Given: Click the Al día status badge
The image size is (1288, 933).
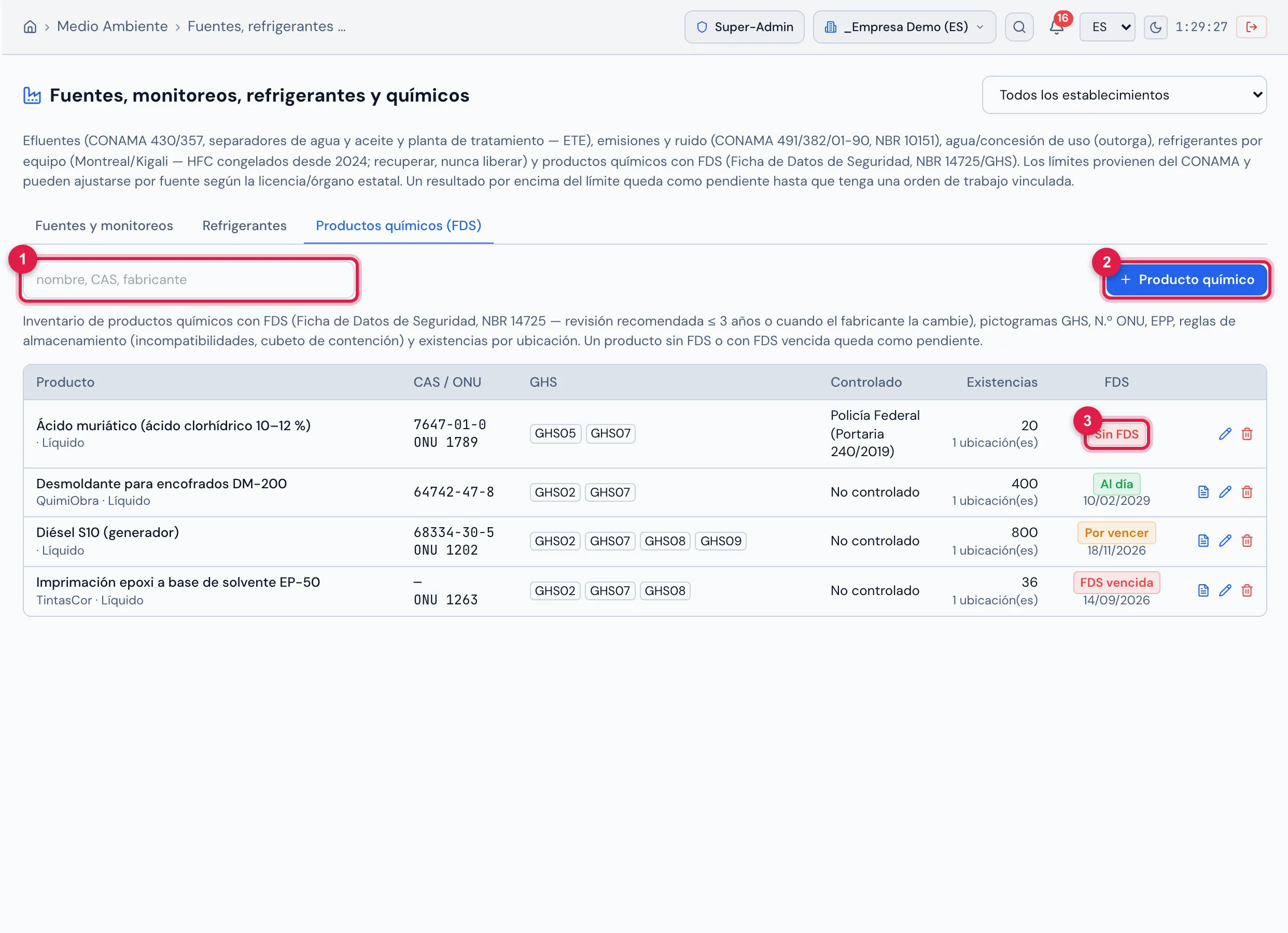Looking at the screenshot, I should [x=1116, y=484].
